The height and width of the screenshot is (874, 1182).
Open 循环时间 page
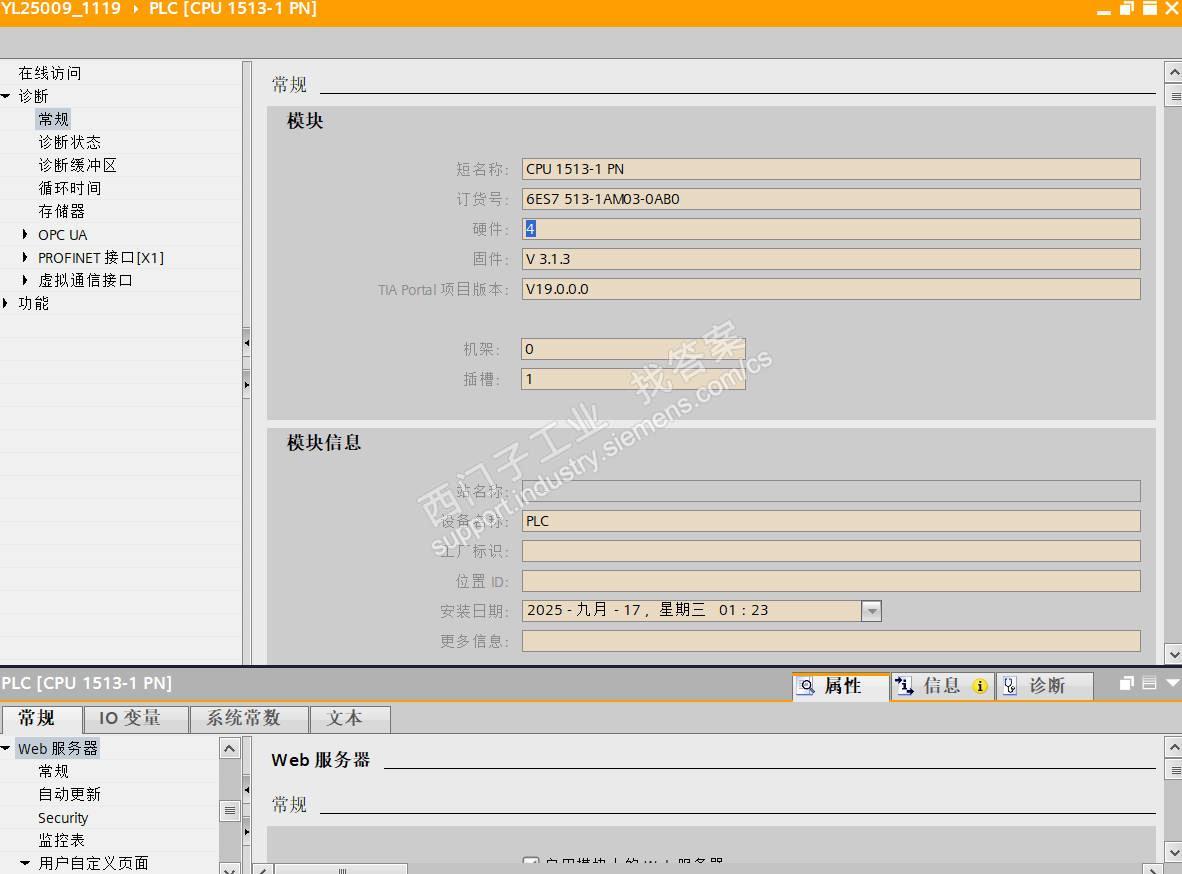tap(69, 188)
